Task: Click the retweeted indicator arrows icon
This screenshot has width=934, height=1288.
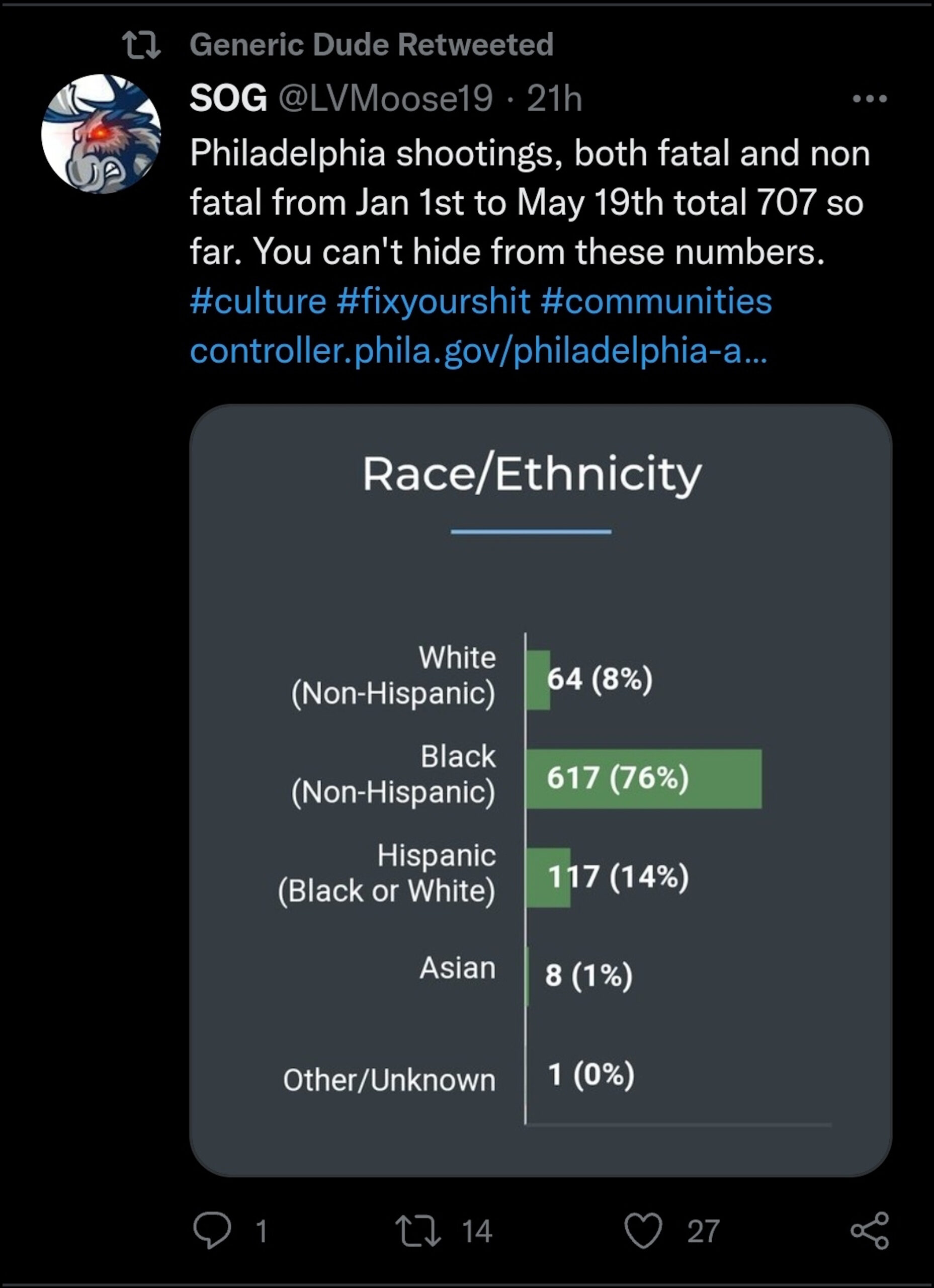Action: click(x=142, y=45)
